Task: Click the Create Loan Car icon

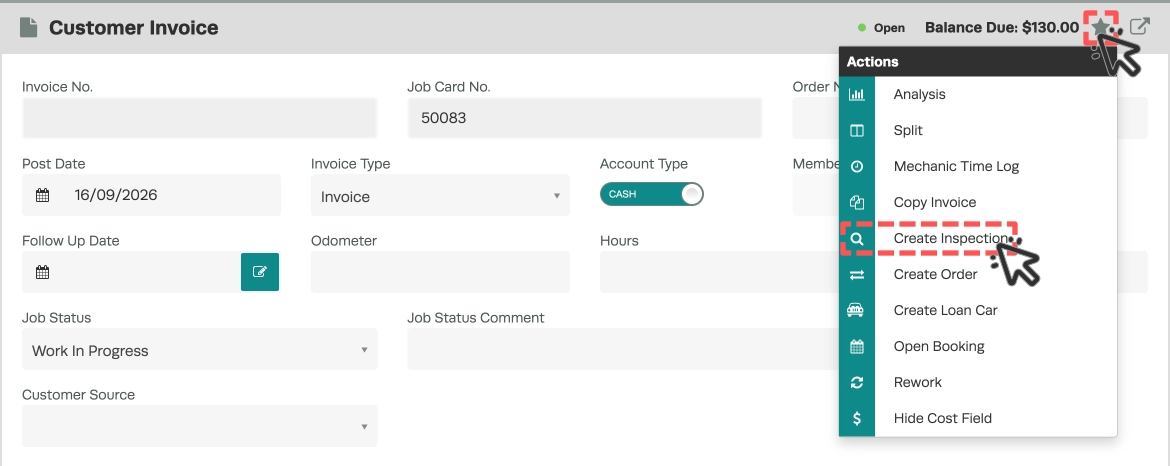Action: click(857, 310)
